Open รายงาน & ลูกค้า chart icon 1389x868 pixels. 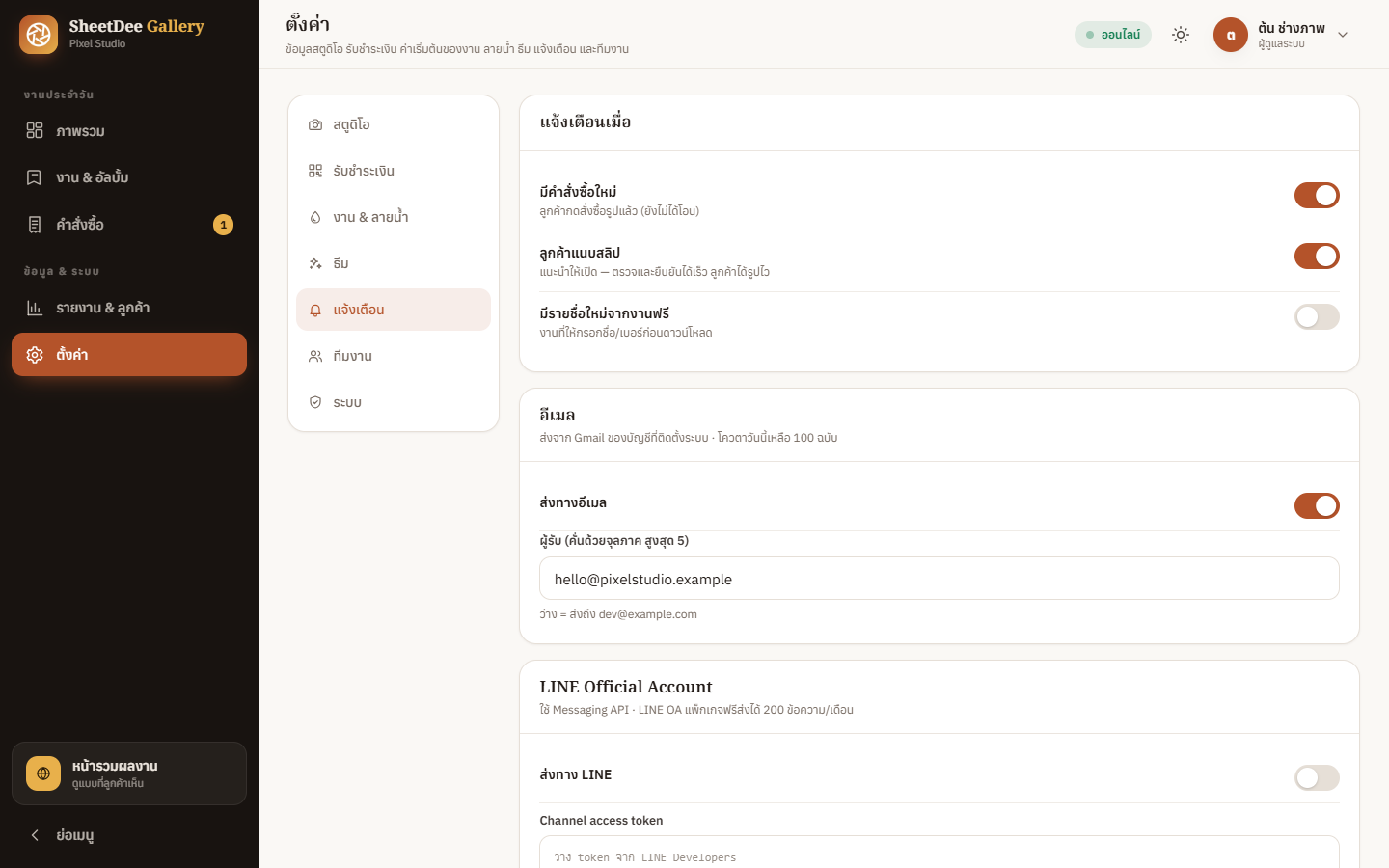click(35, 308)
